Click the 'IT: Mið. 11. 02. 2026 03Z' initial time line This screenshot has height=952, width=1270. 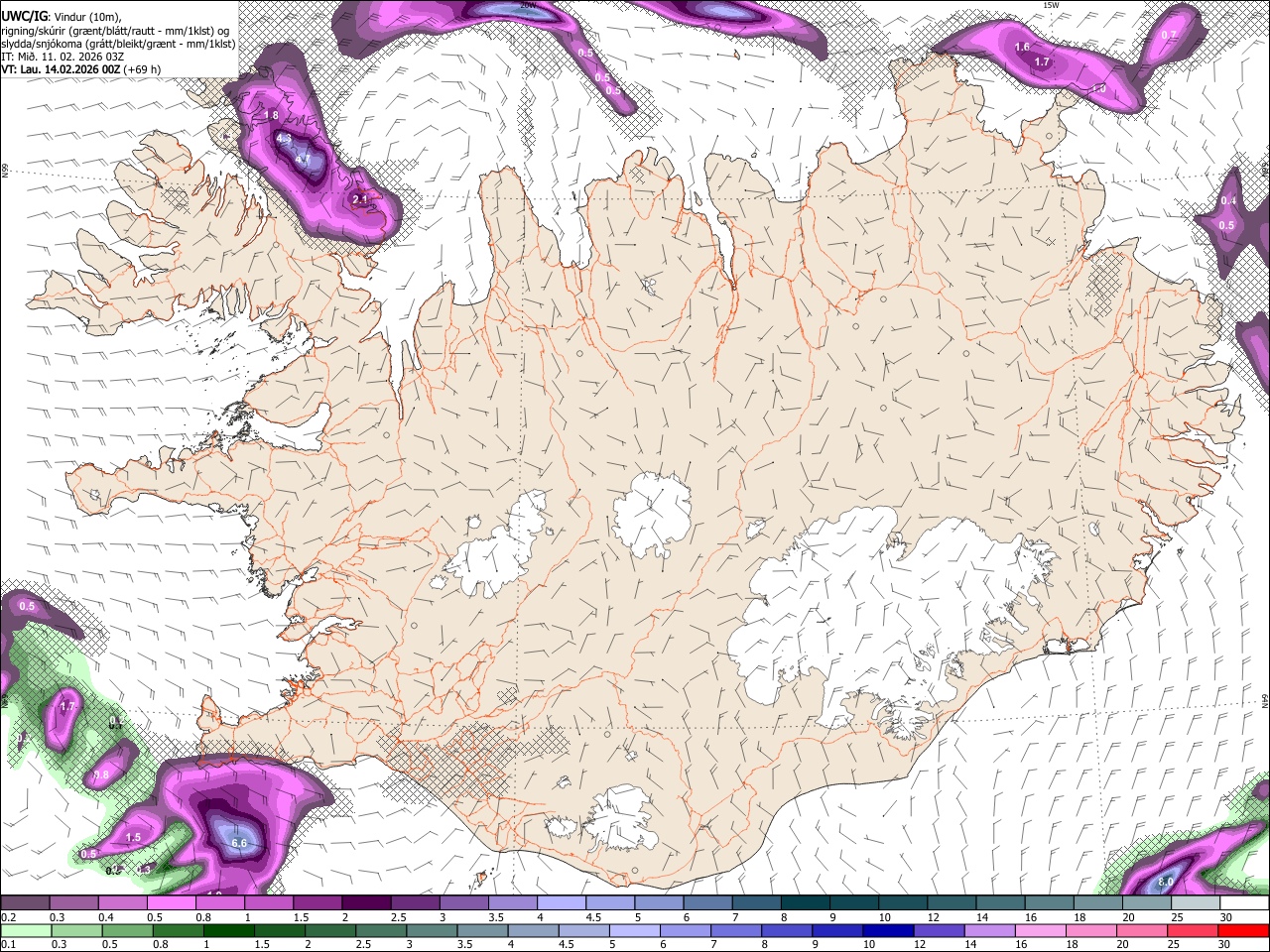coord(63,57)
